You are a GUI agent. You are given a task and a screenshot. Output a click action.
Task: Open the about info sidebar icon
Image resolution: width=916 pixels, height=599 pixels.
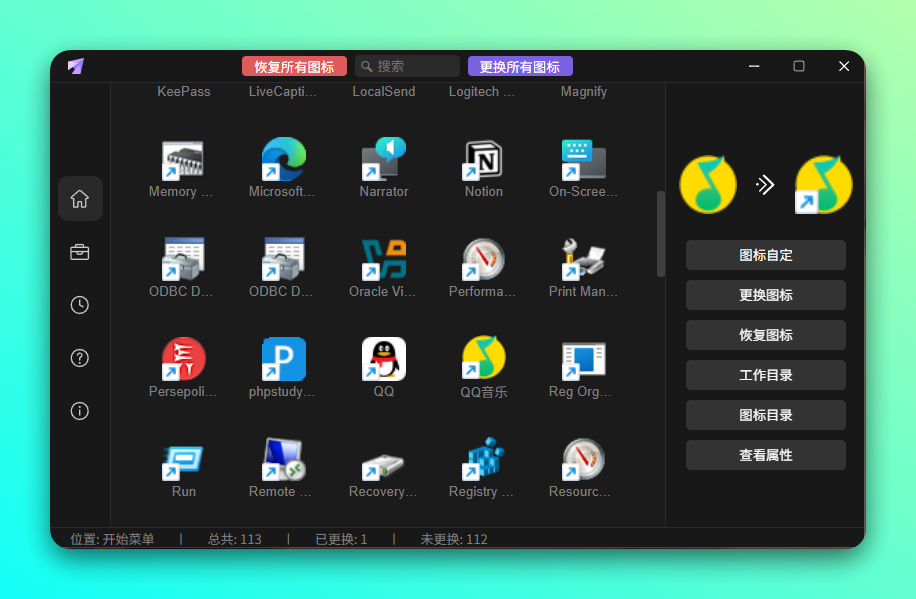pyautogui.click(x=80, y=411)
